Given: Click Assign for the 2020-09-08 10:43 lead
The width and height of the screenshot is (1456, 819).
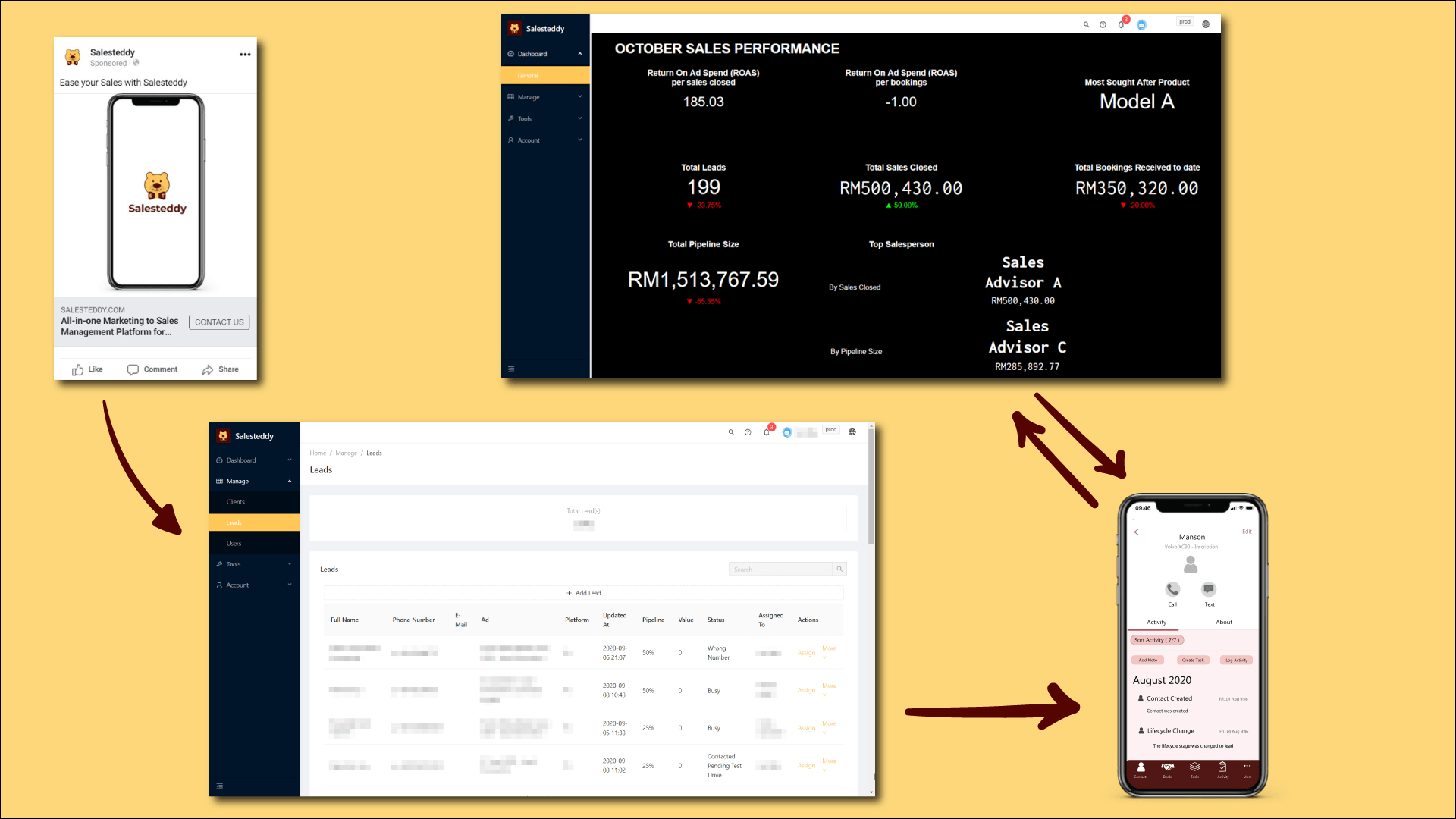Looking at the screenshot, I should 806,691.
